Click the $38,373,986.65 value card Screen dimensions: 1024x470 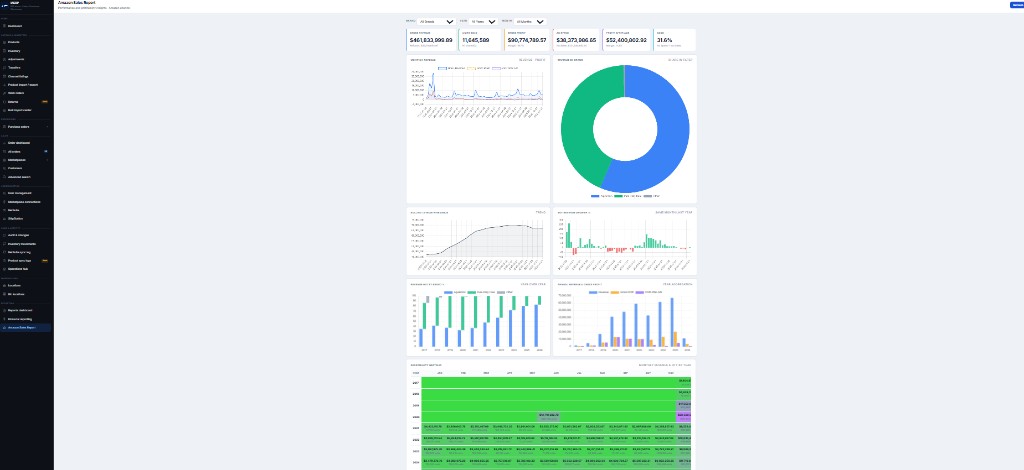point(576,40)
